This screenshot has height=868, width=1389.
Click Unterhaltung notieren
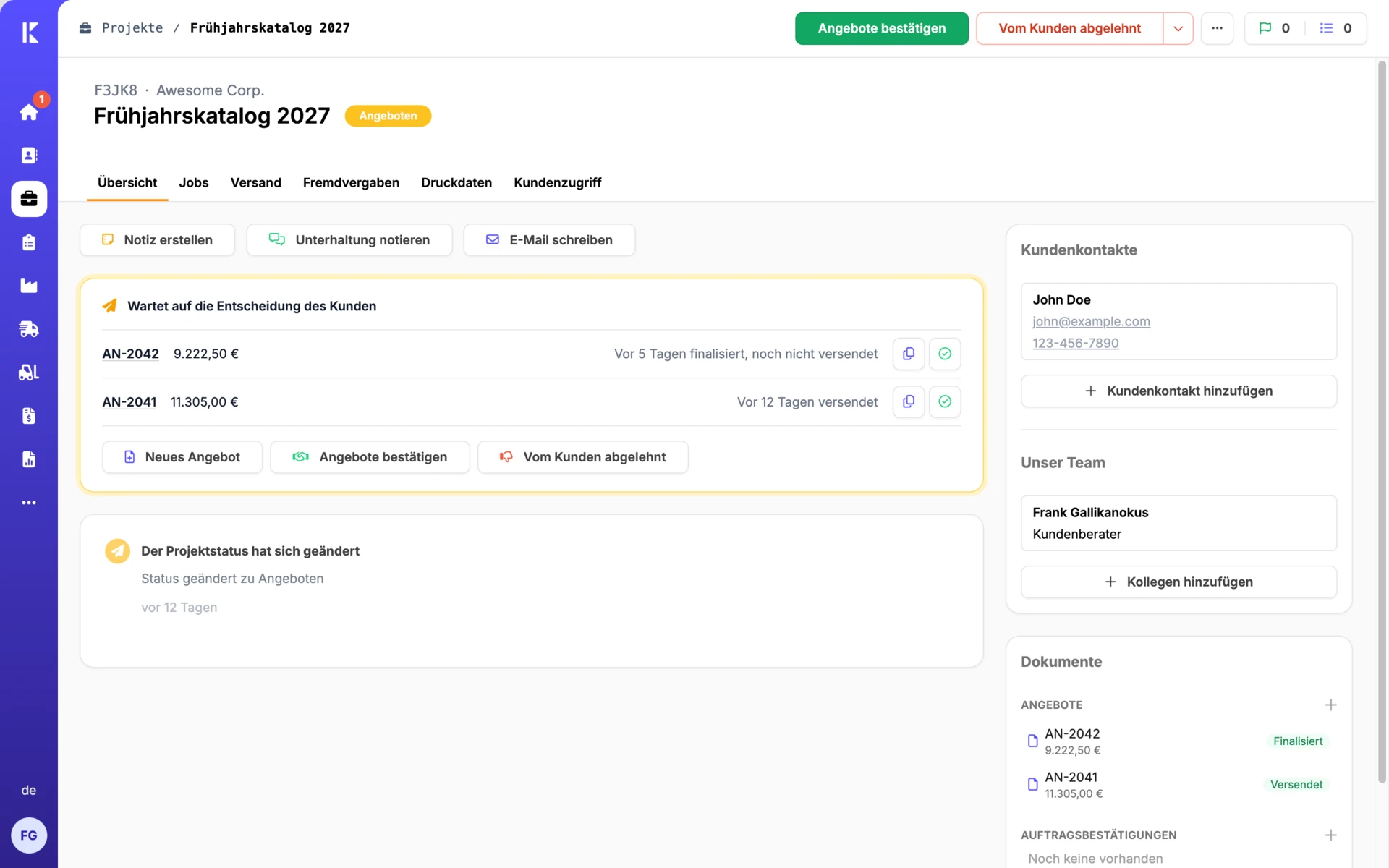click(349, 240)
